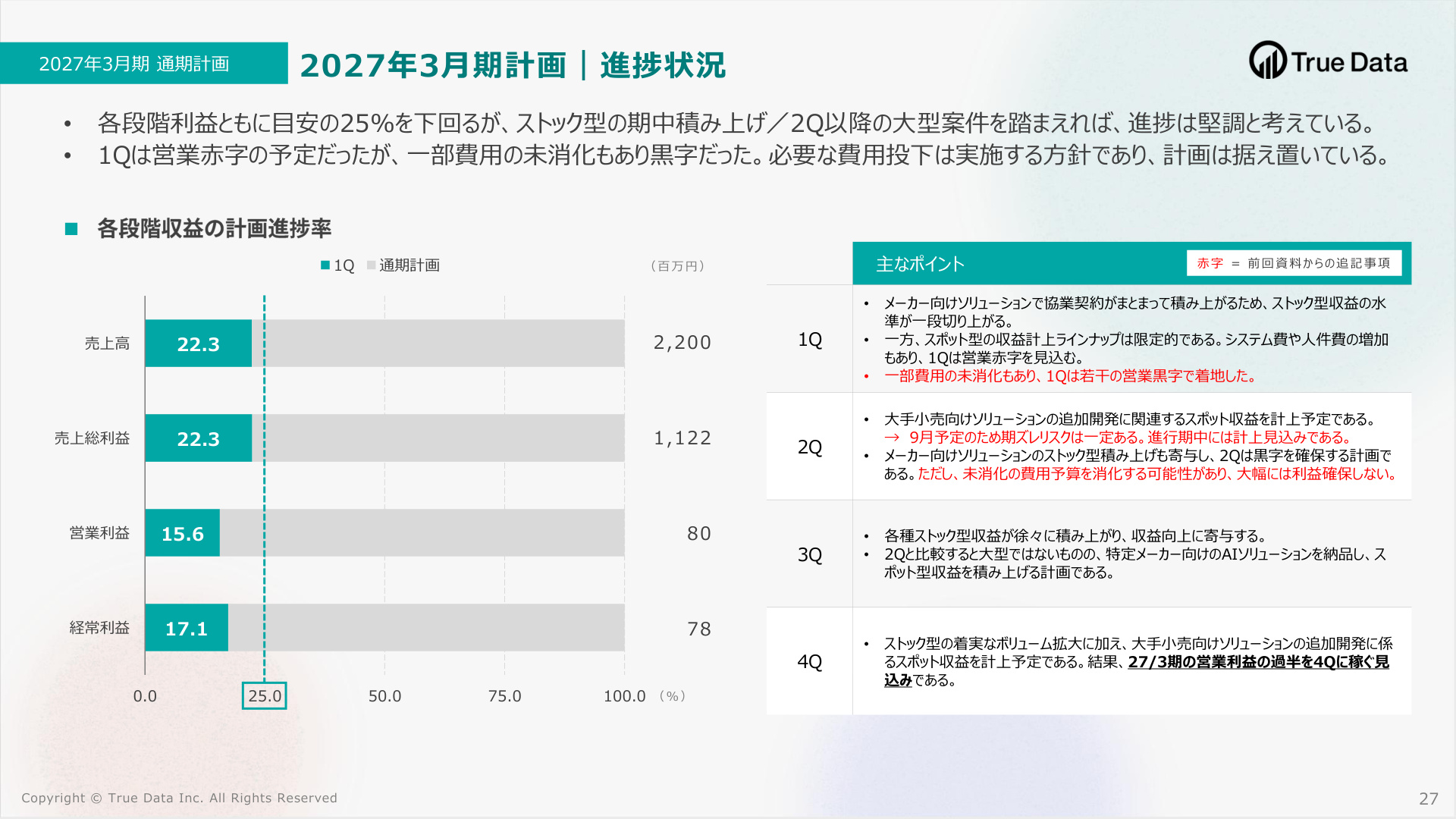
Task: Click the full-year plan value 80
Action: pyautogui.click(x=699, y=534)
